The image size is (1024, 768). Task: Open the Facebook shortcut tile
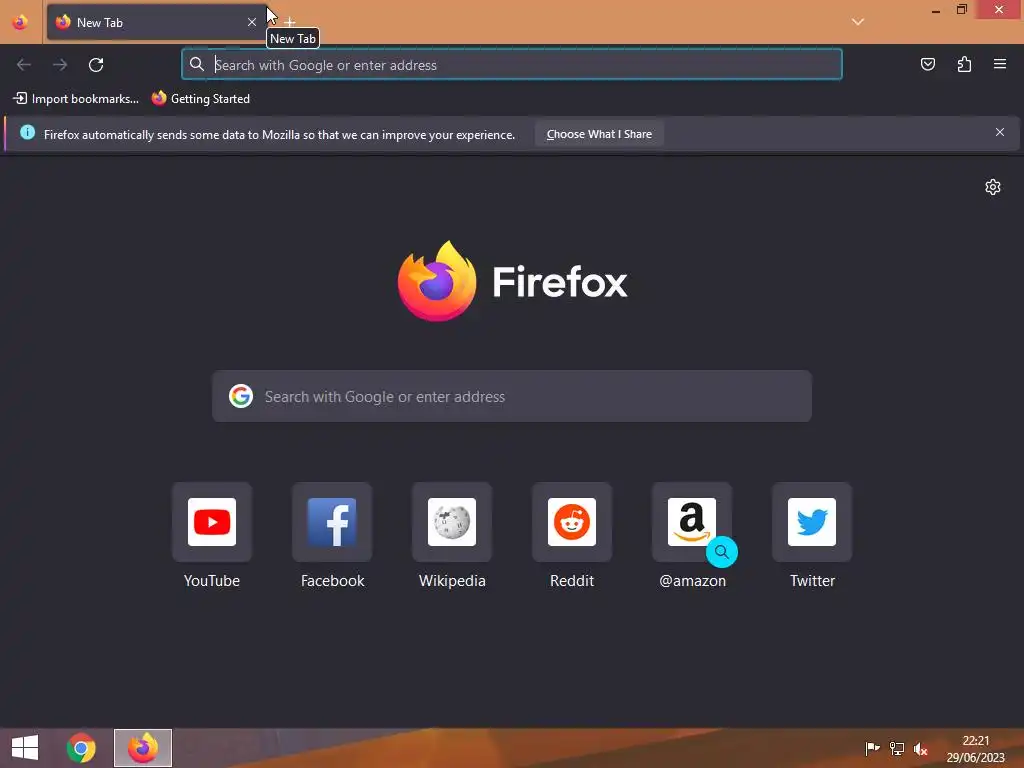(332, 522)
